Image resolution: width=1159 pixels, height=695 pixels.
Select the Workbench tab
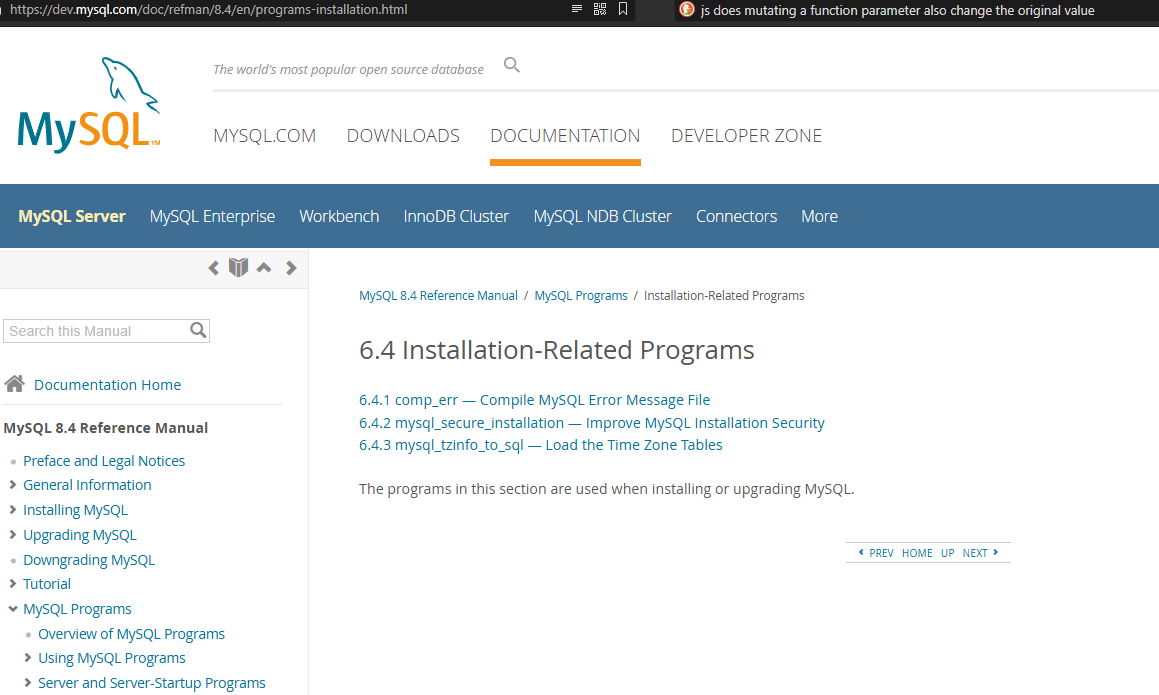pyautogui.click(x=339, y=216)
